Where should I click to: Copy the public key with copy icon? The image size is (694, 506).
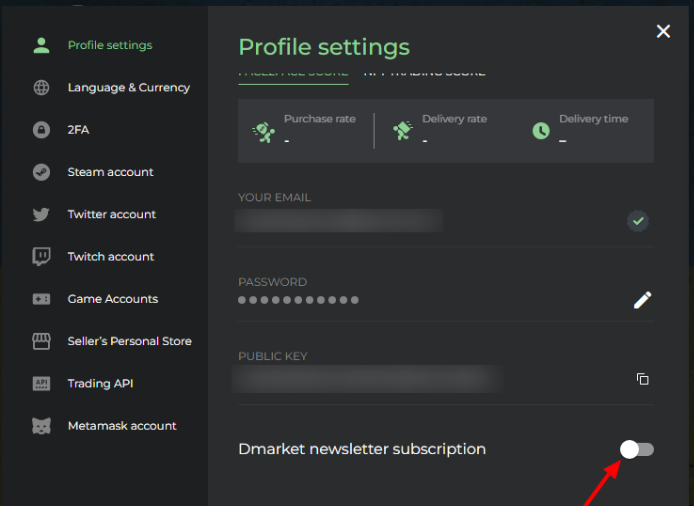click(642, 379)
